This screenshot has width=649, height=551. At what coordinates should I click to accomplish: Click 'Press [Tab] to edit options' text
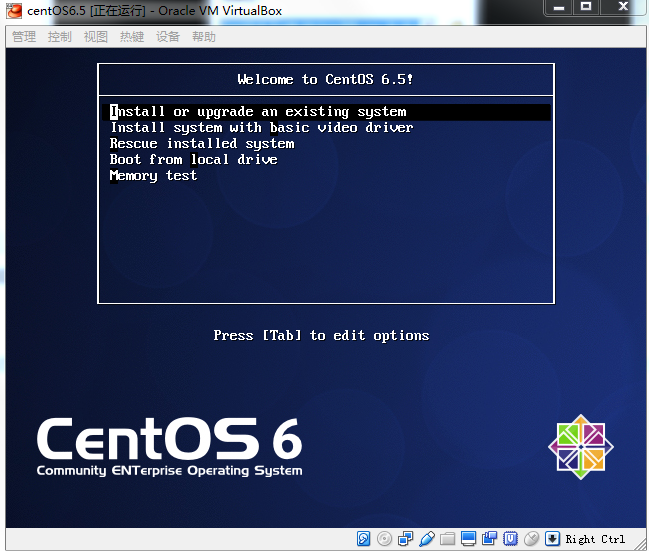(321, 335)
